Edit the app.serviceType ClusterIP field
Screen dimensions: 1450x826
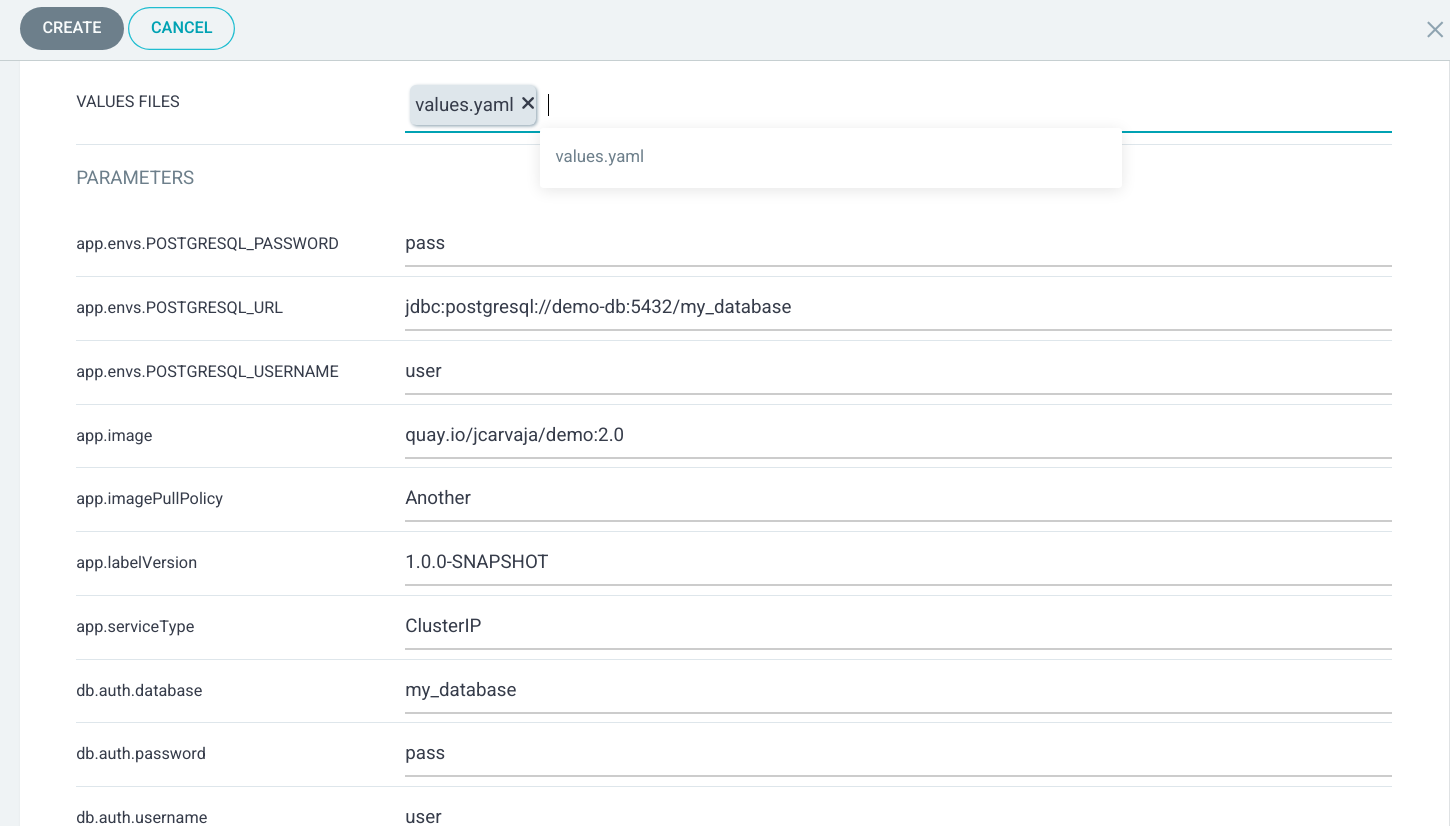pos(898,626)
